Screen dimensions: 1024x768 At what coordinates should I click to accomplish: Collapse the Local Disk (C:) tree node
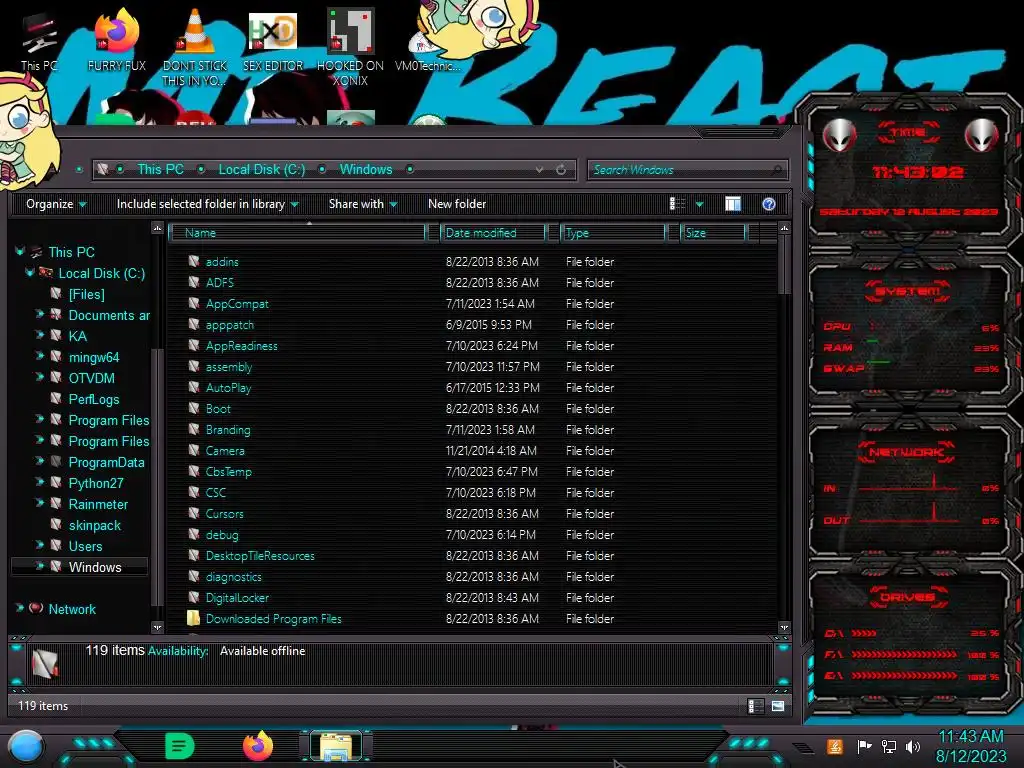(x=29, y=272)
